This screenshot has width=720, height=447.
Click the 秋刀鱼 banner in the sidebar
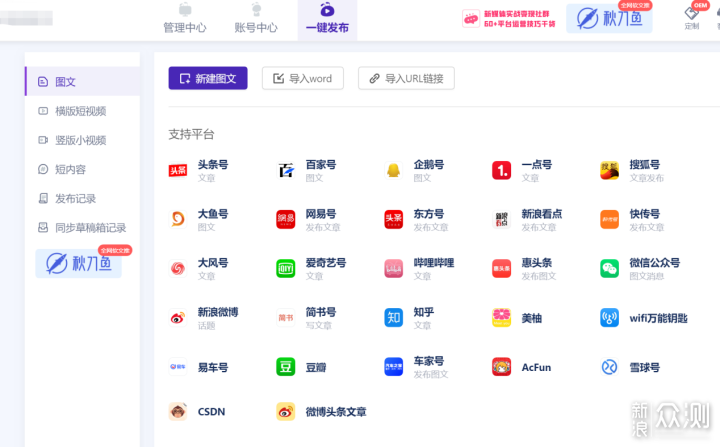click(x=79, y=263)
